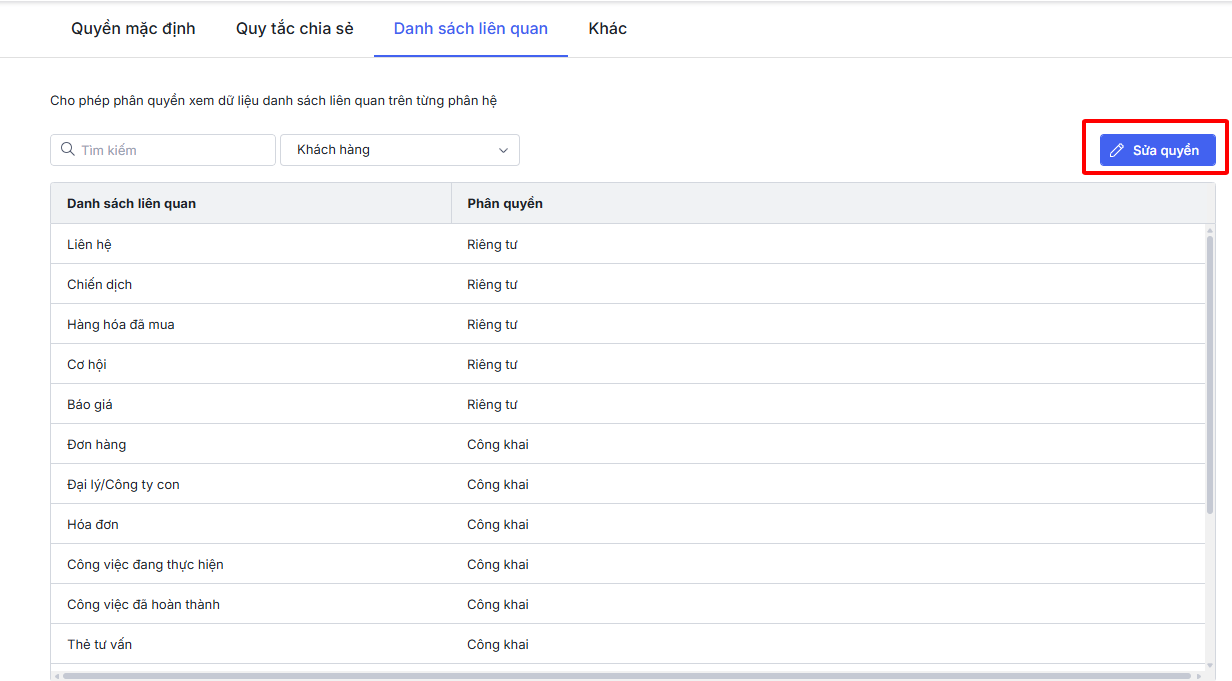Screen dimensions: 1232x681
Task: Go to the Khác tab
Action: click(x=607, y=29)
